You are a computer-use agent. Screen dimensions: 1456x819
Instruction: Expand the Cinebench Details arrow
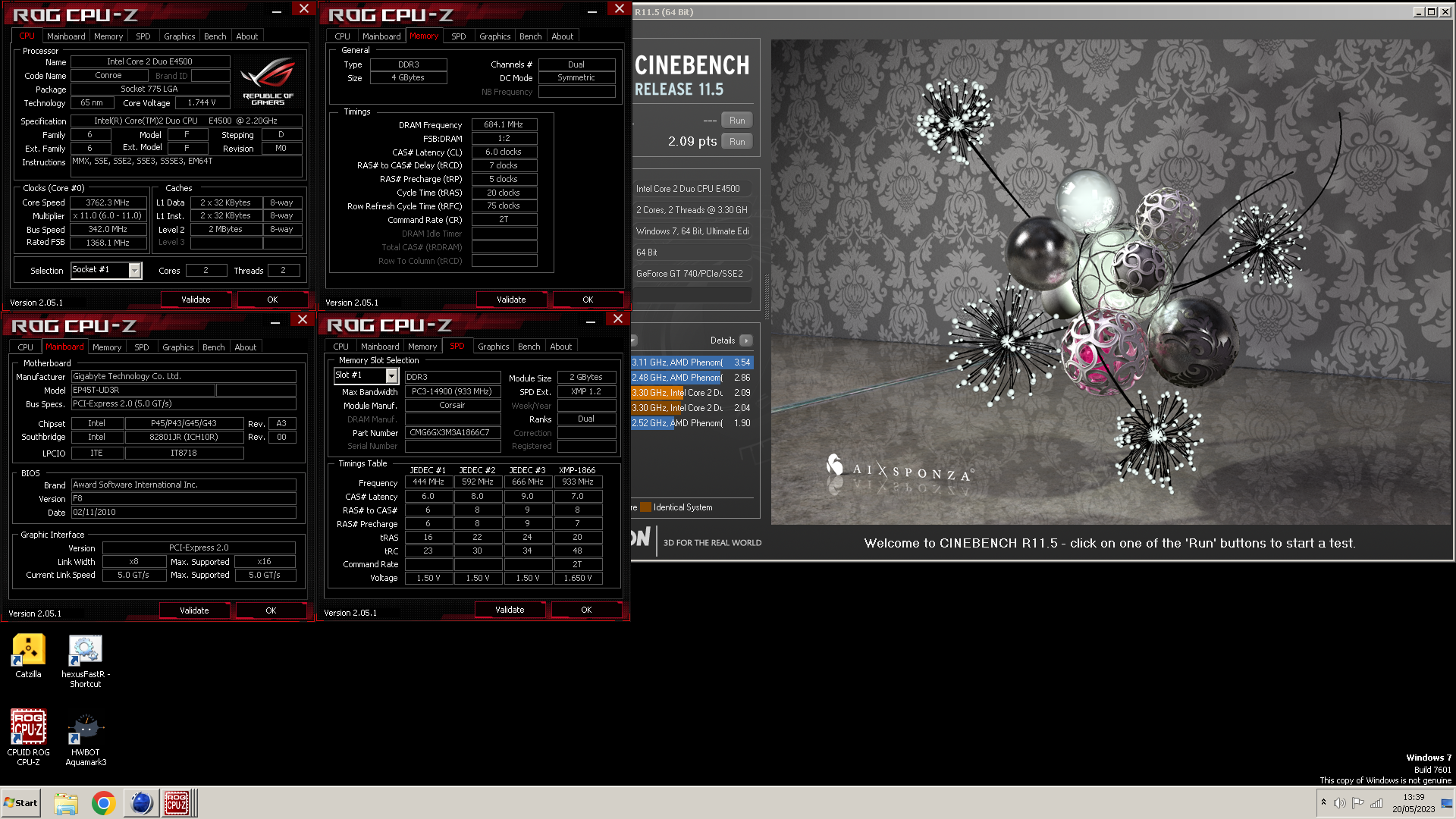click(x=746, y=340)
